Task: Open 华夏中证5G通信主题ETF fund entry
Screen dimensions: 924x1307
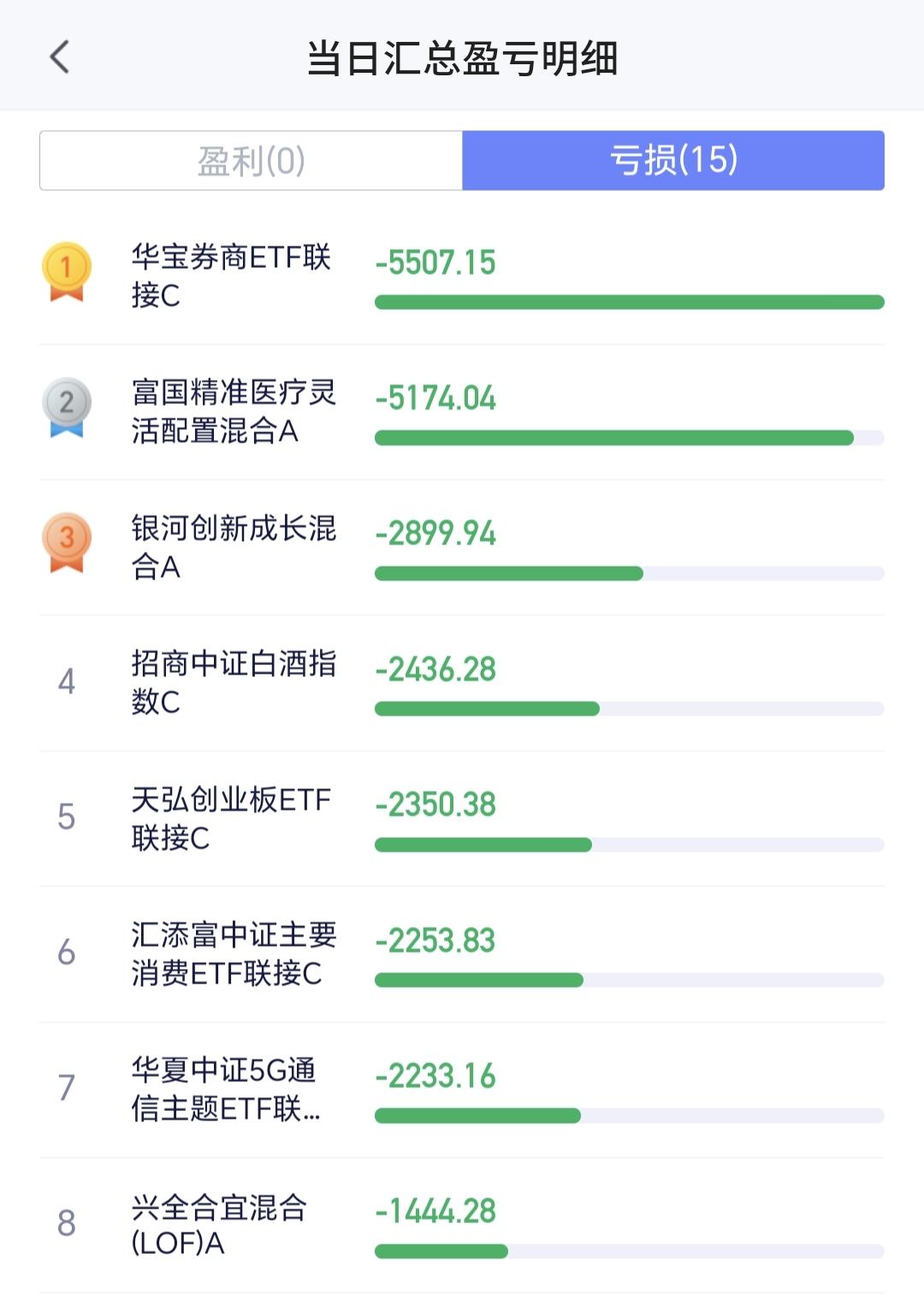Action: point(462,1089)
